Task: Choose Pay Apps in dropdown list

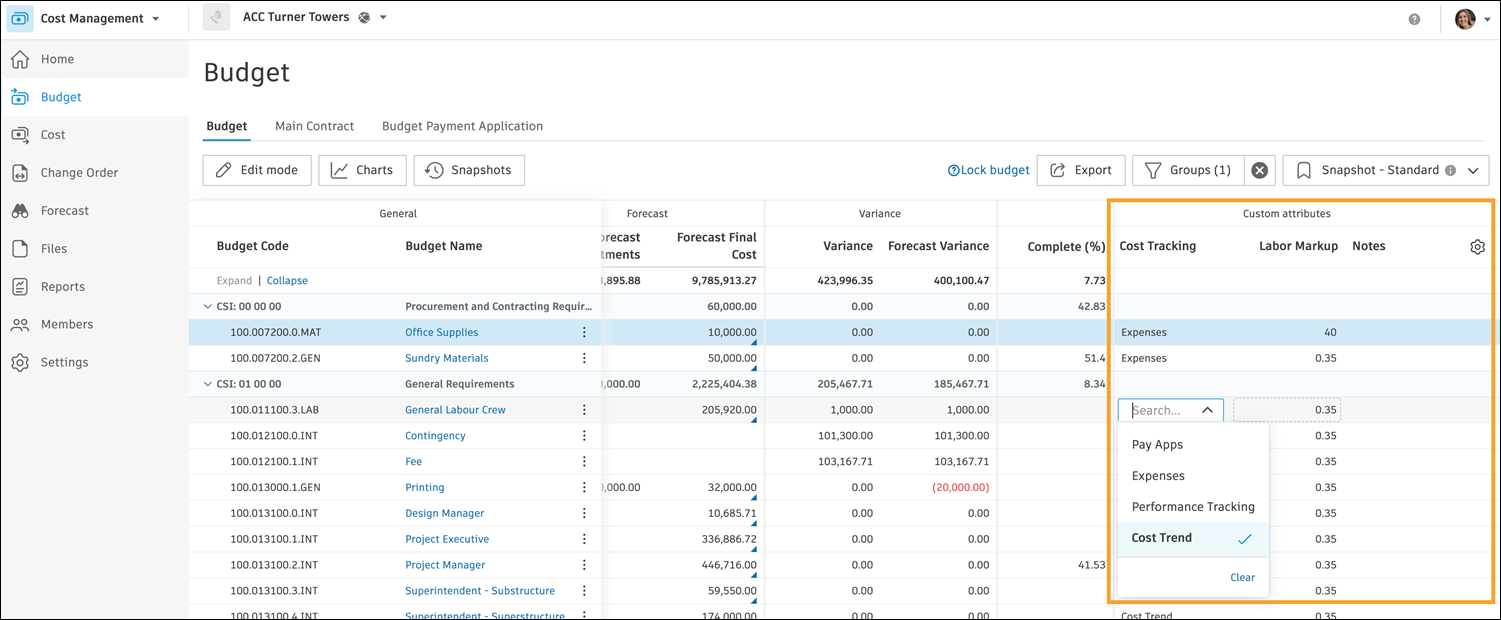Action: pyautogui.click(x=1157, y=445)
